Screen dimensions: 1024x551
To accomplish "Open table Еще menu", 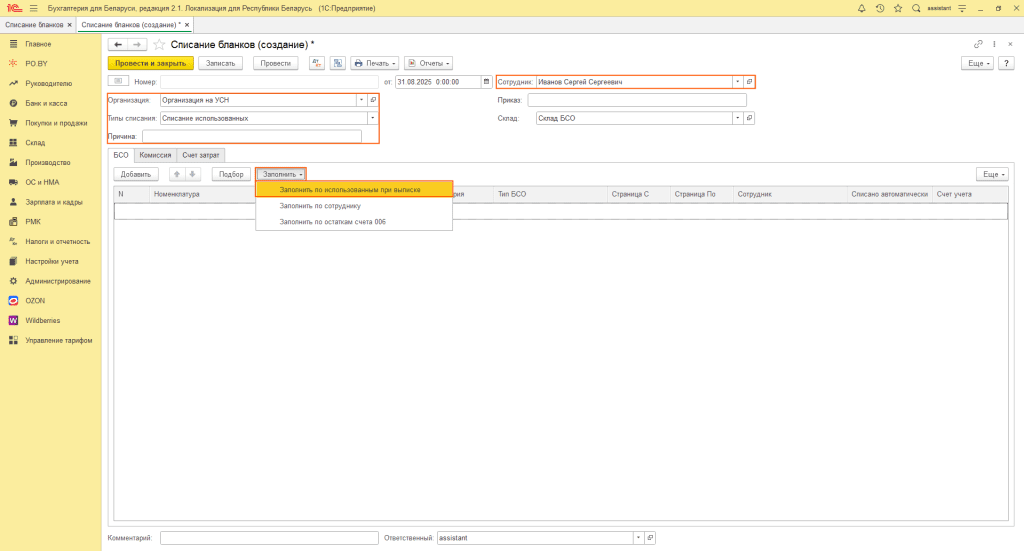I will point(993,174).
